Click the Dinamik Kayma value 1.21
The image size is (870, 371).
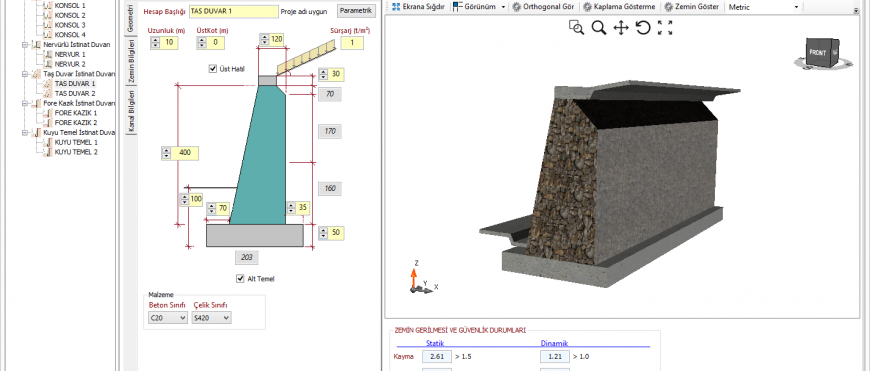[555, 357]
